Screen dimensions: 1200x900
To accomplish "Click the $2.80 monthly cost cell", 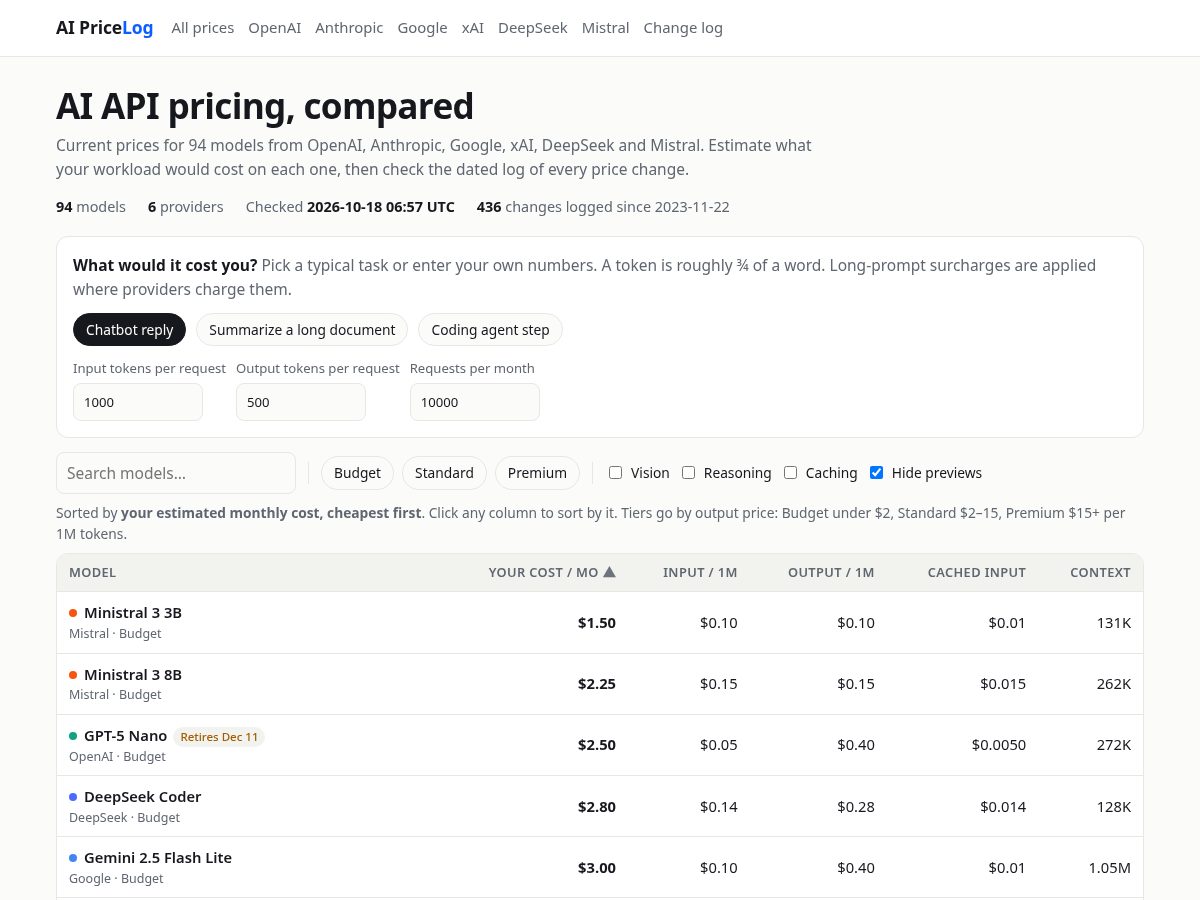I will [x=597, y=807].
